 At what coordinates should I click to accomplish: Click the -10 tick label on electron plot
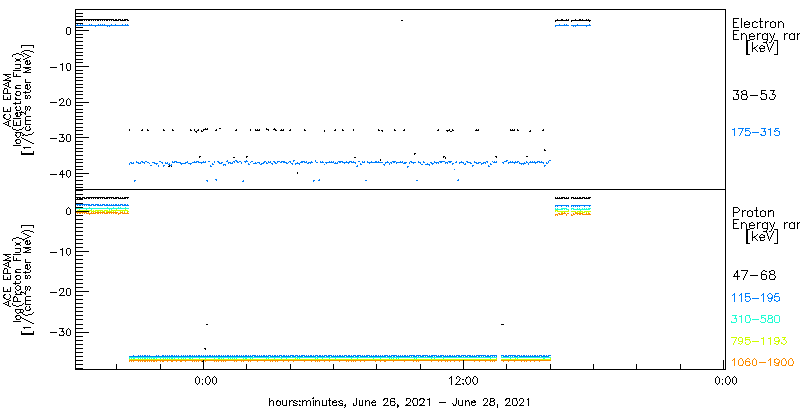pyautogui.click(x=62, y=67)
